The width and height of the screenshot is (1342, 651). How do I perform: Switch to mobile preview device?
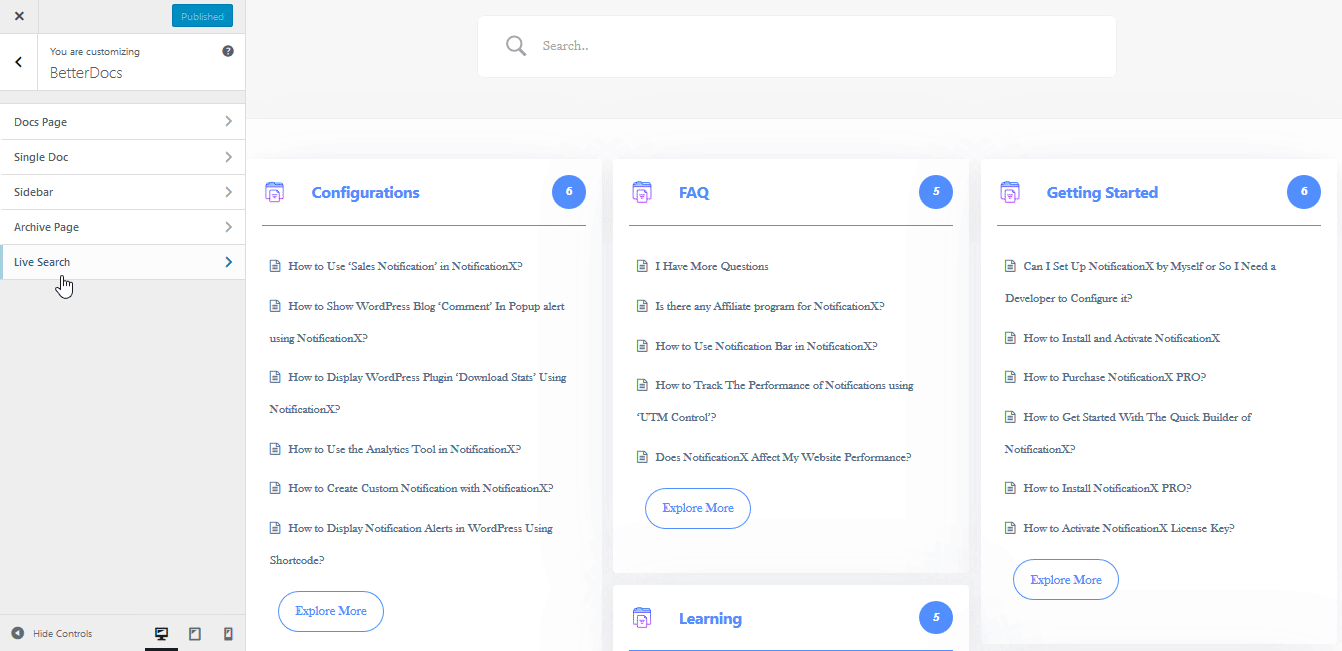point(228,633)
